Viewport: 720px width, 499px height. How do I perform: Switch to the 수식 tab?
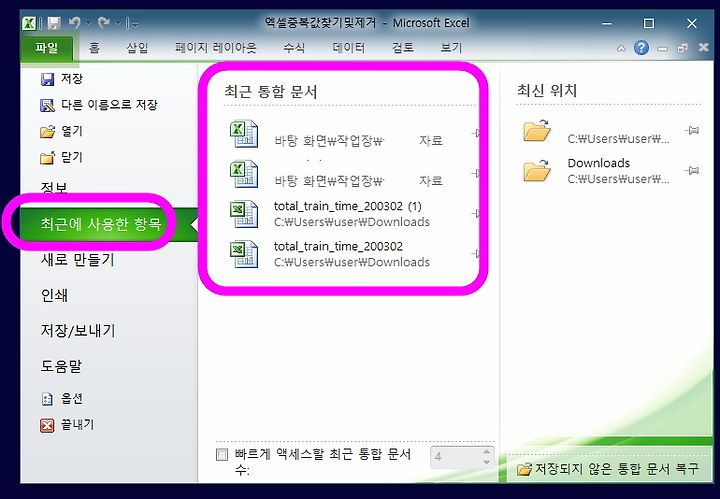coord(294,48)
